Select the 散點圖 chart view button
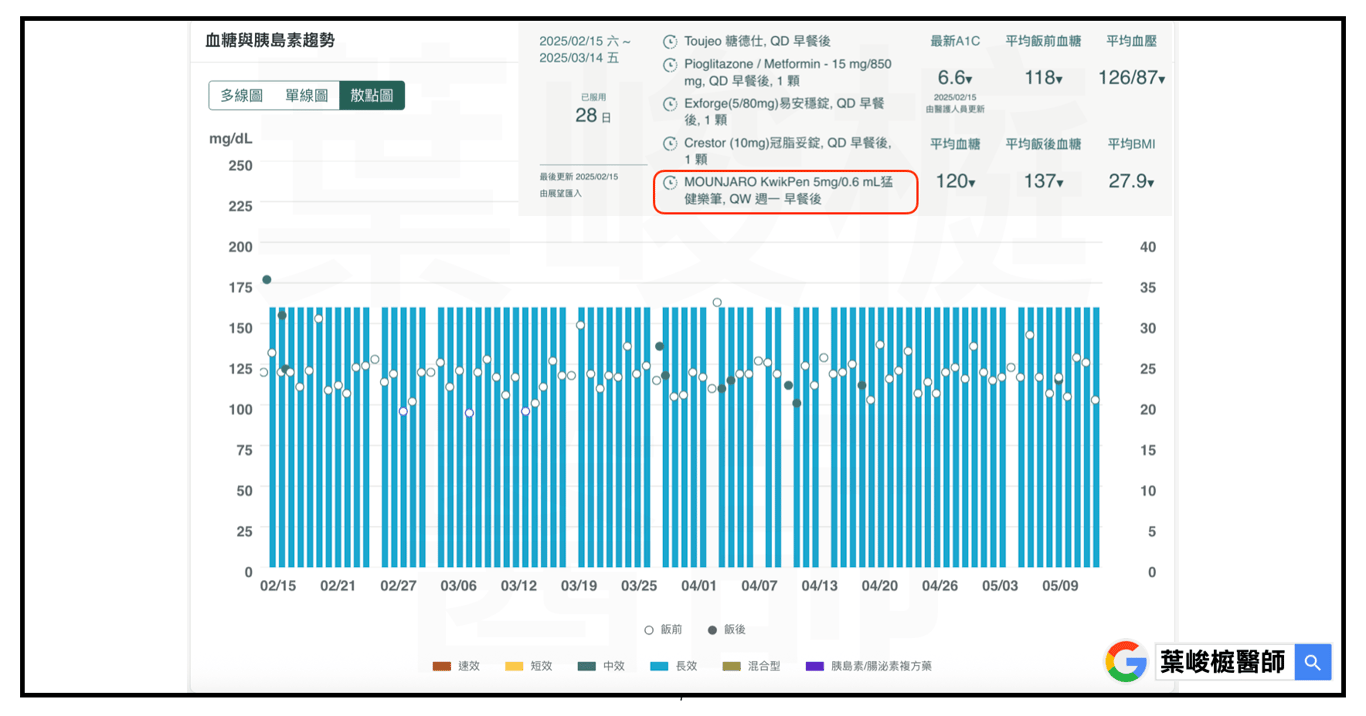1366x716 pixels. [x=372, y=96]
